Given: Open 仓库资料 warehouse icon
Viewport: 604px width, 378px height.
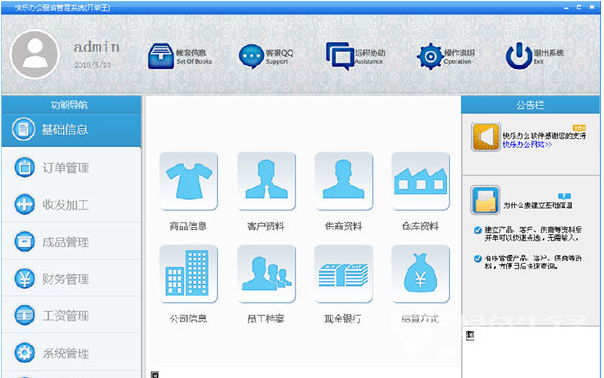Looking at the screenshot, I should tap(421, 181).
